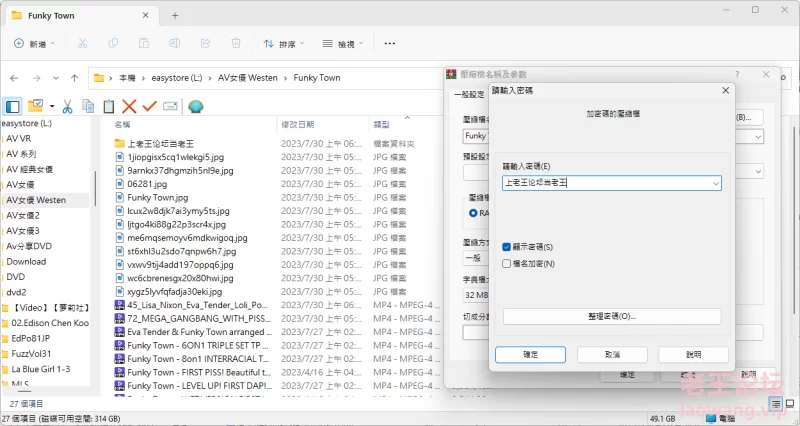
Task: Click the 確定 button in the password dialog
Action: pos(530,354)
